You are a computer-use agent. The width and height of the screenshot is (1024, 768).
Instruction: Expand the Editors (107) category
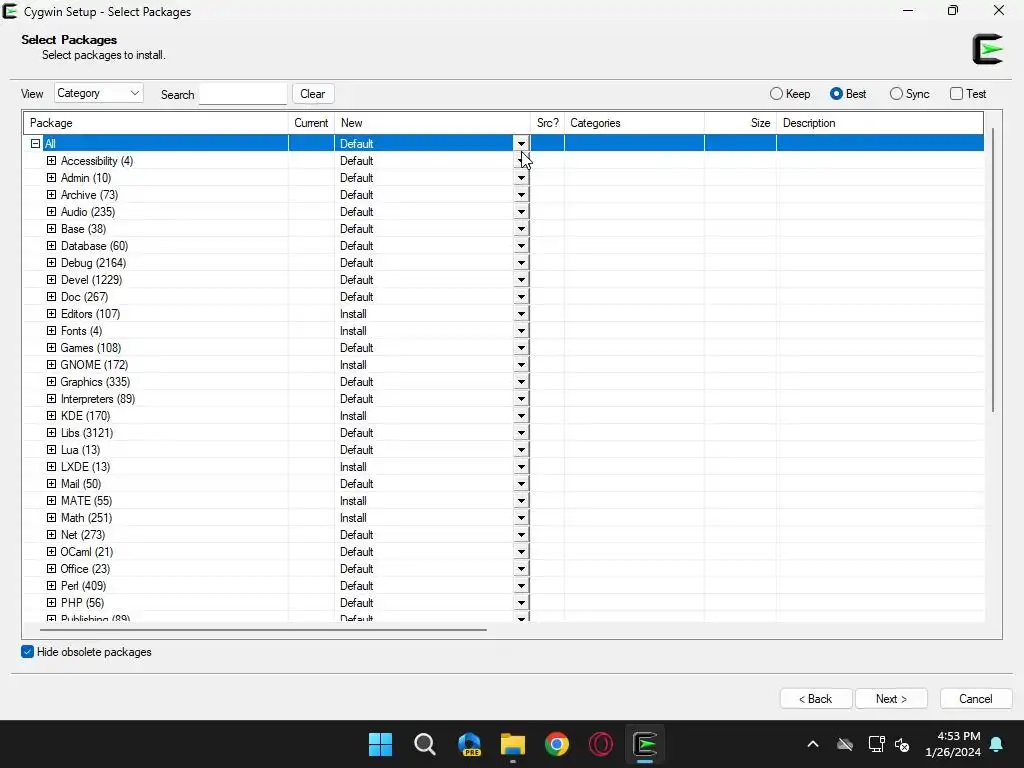tap(52, 313)
